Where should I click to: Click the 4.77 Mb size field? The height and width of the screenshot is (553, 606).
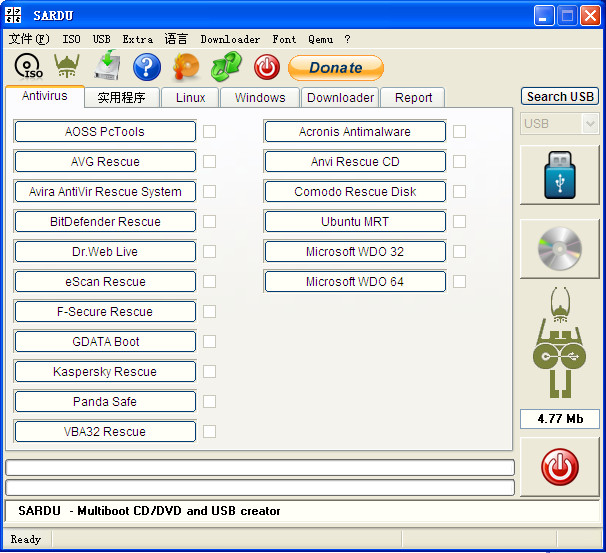coord(560,419)
